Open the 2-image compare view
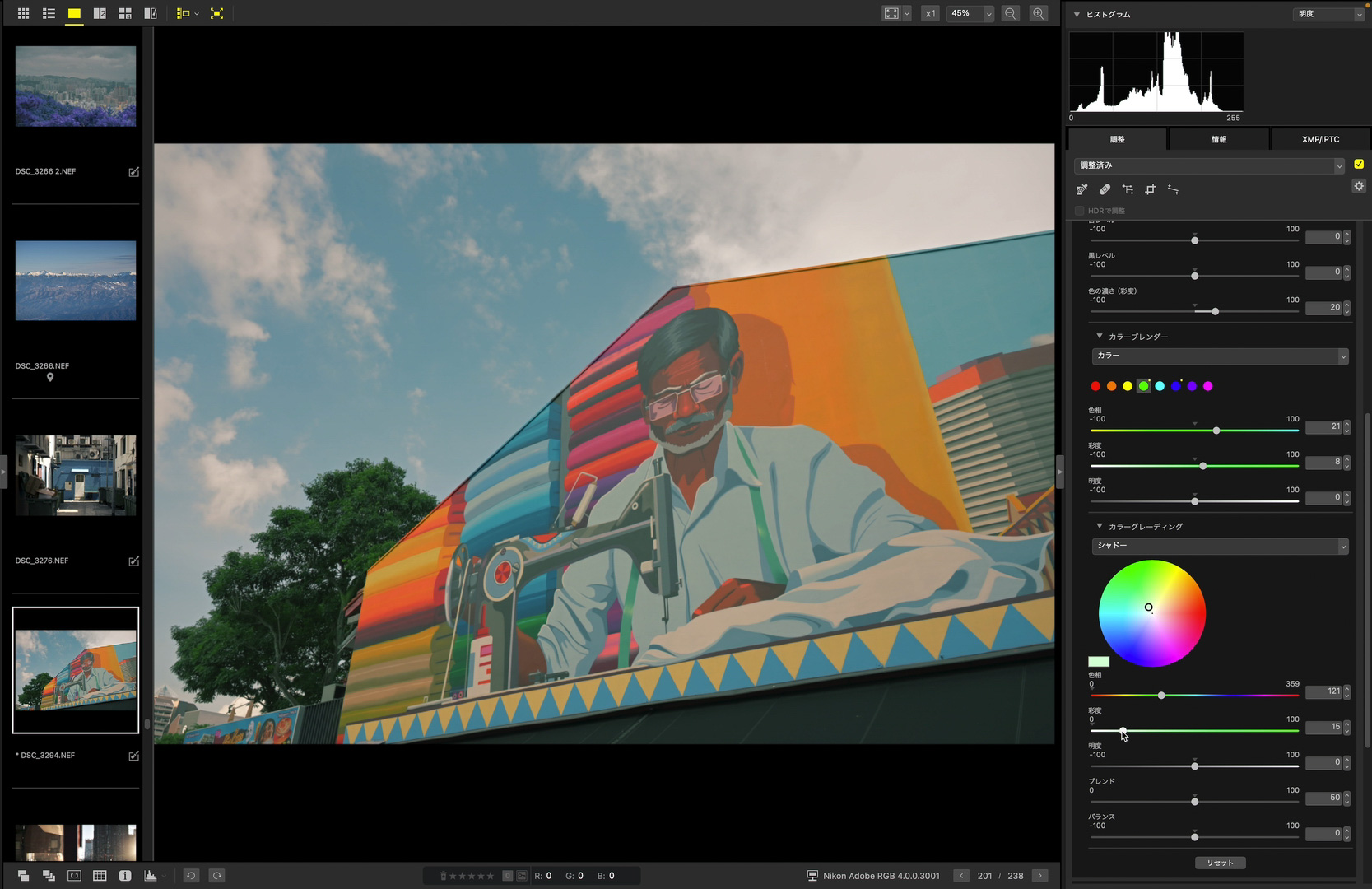Image resolution: width=1372 pixels, height=889 pixels. 100,13
